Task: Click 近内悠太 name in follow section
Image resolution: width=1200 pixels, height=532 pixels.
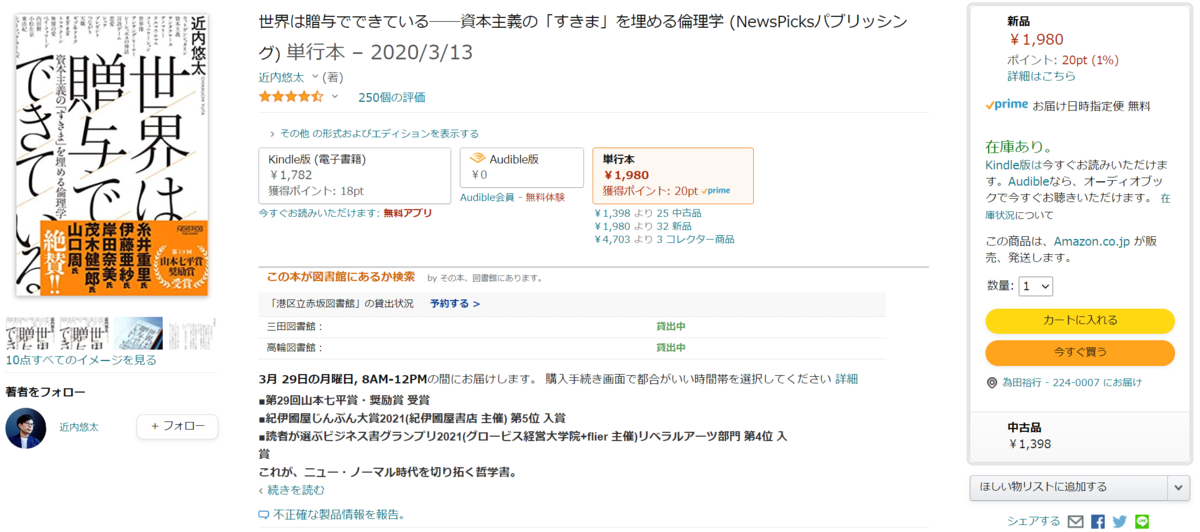Action: point(79,426)
